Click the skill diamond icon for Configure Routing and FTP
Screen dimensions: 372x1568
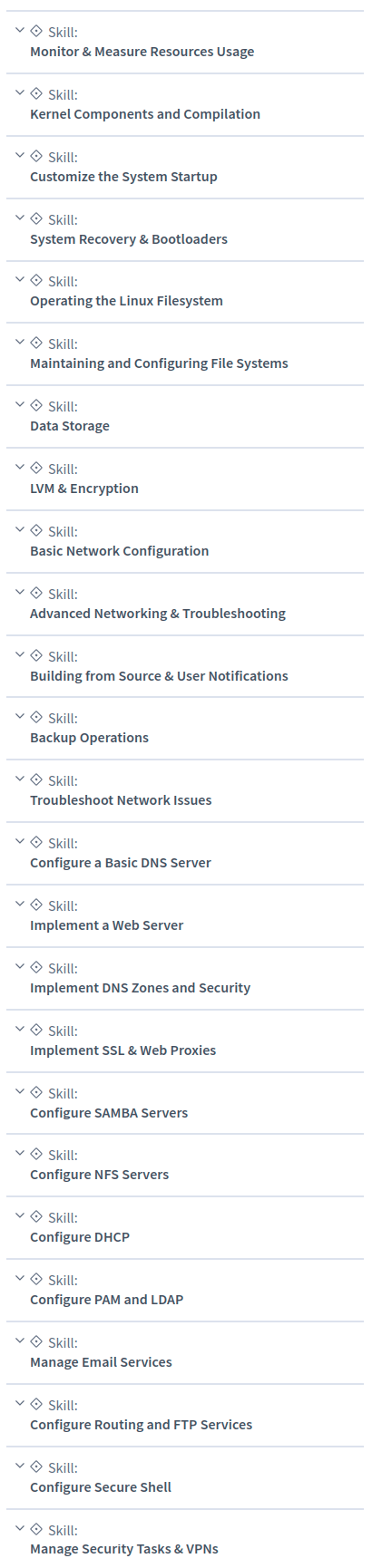(x=36, y=1404)
